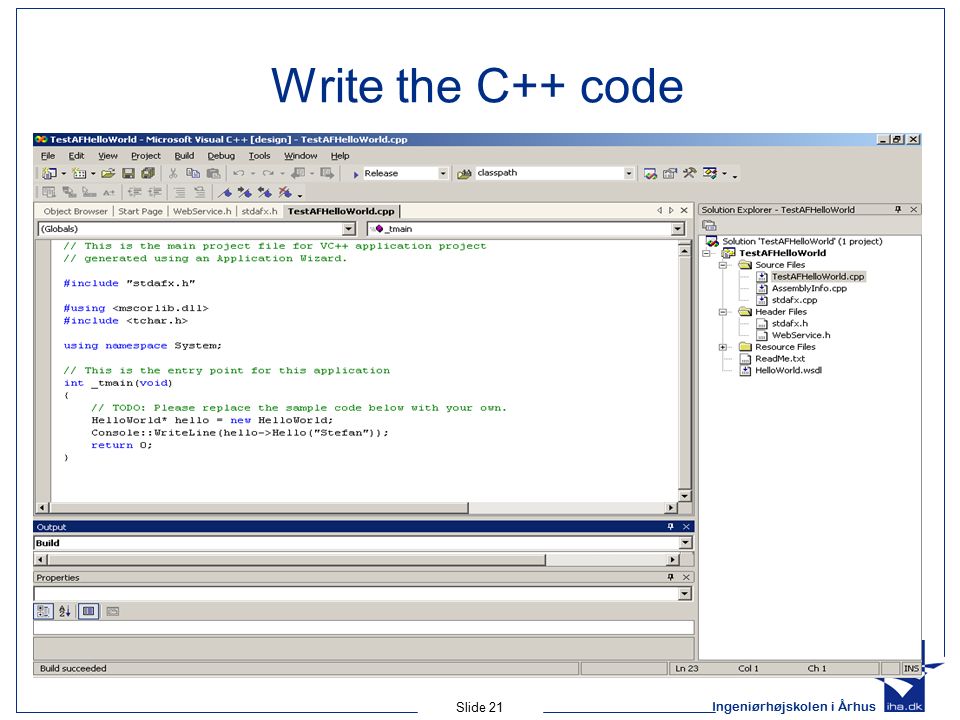Select HelloWorld.wsdl in Solution Explorer
The image size is (960, 720).
[788, 370]
